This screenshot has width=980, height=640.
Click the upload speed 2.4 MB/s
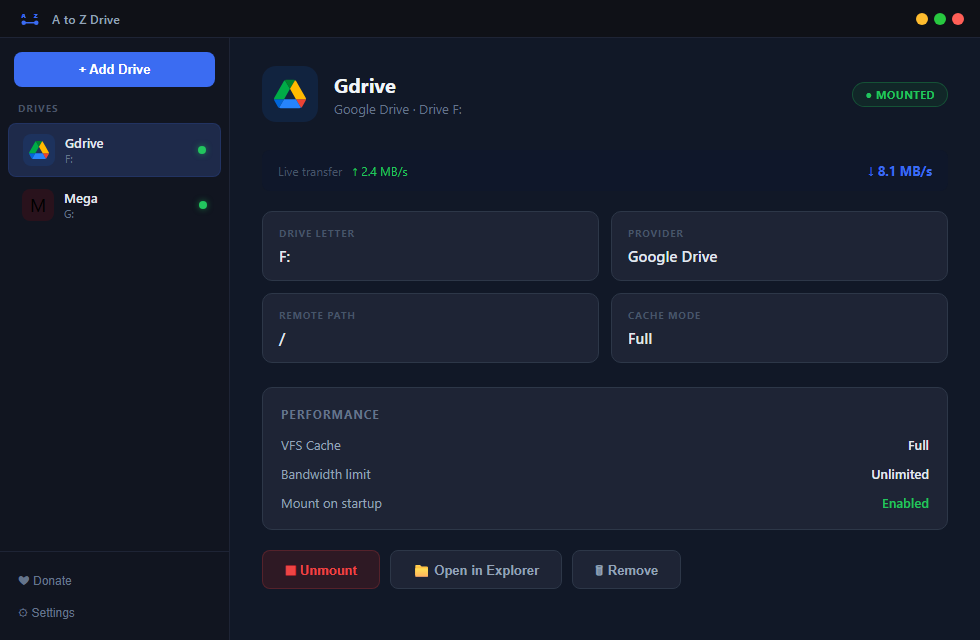click(x=379, y=172)
